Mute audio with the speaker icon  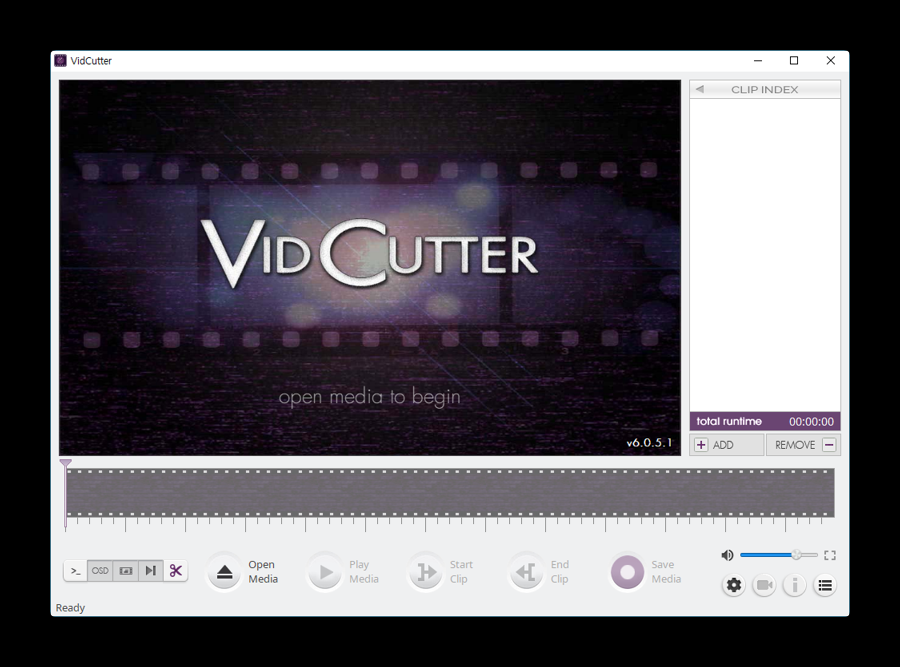(727, 555)
